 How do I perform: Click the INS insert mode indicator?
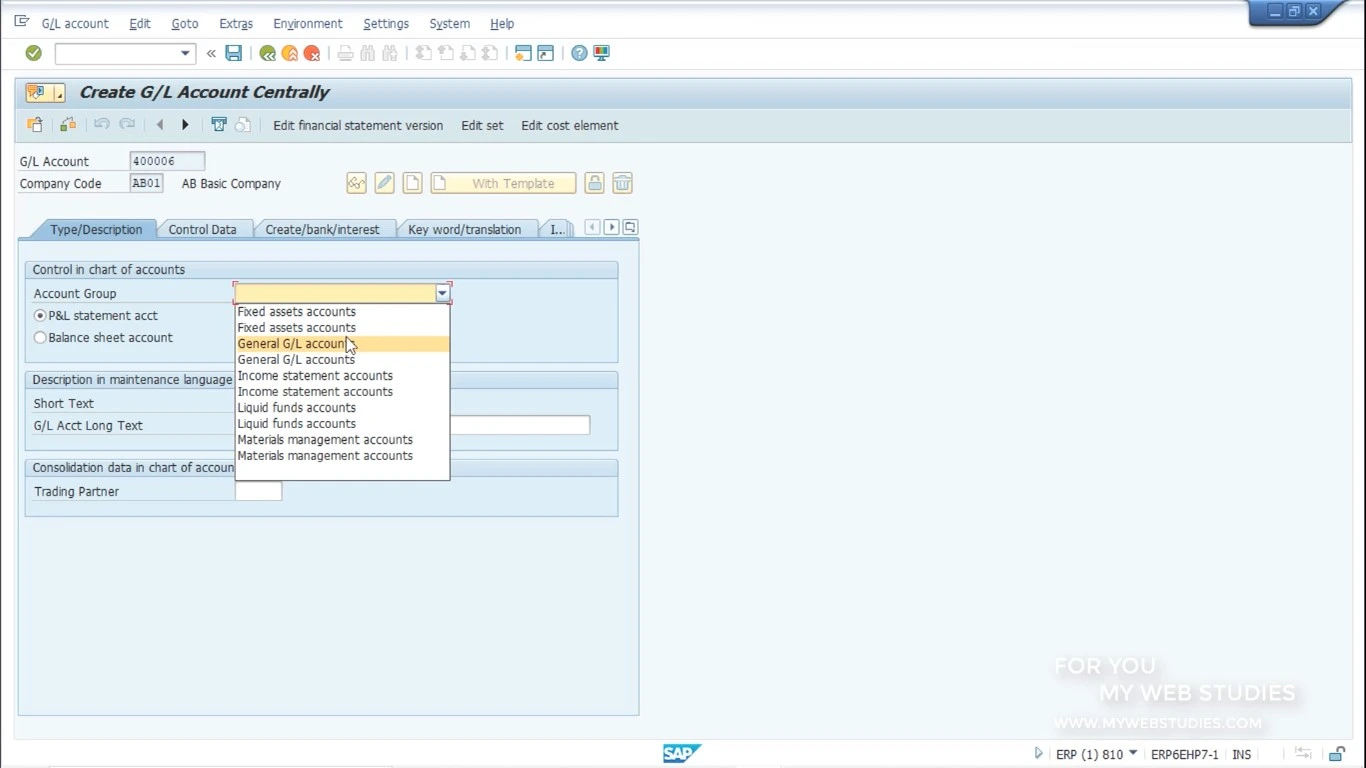[1242, 755]
